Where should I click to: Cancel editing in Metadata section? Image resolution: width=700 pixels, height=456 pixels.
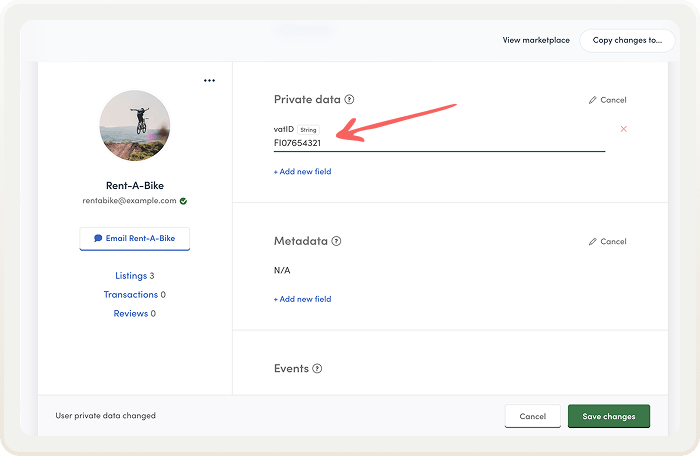608,242
